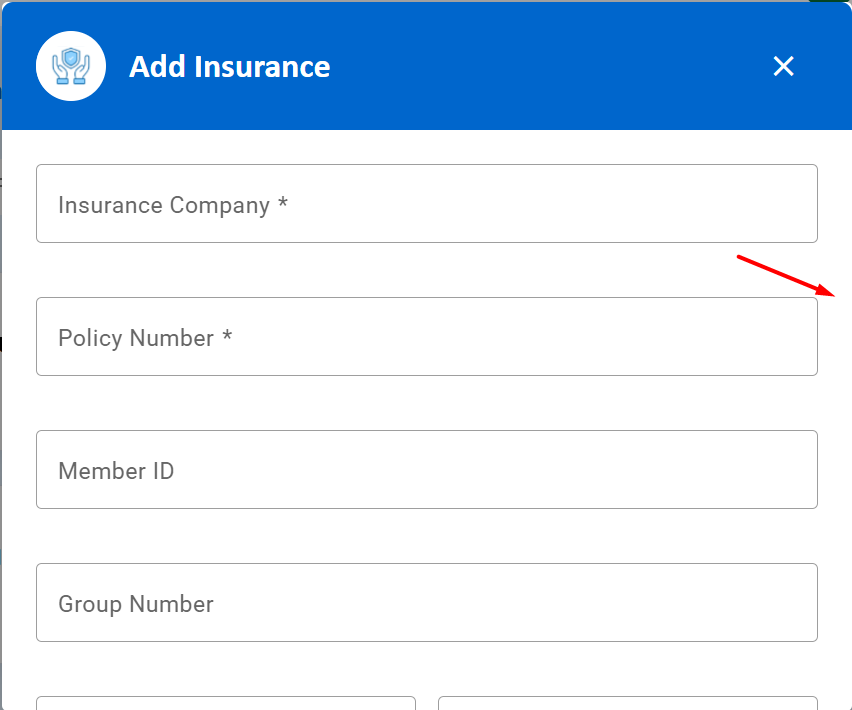852x710 pixels.
Task: Click the Insurance Company placeholder label
Action: [x=164, y=205]
